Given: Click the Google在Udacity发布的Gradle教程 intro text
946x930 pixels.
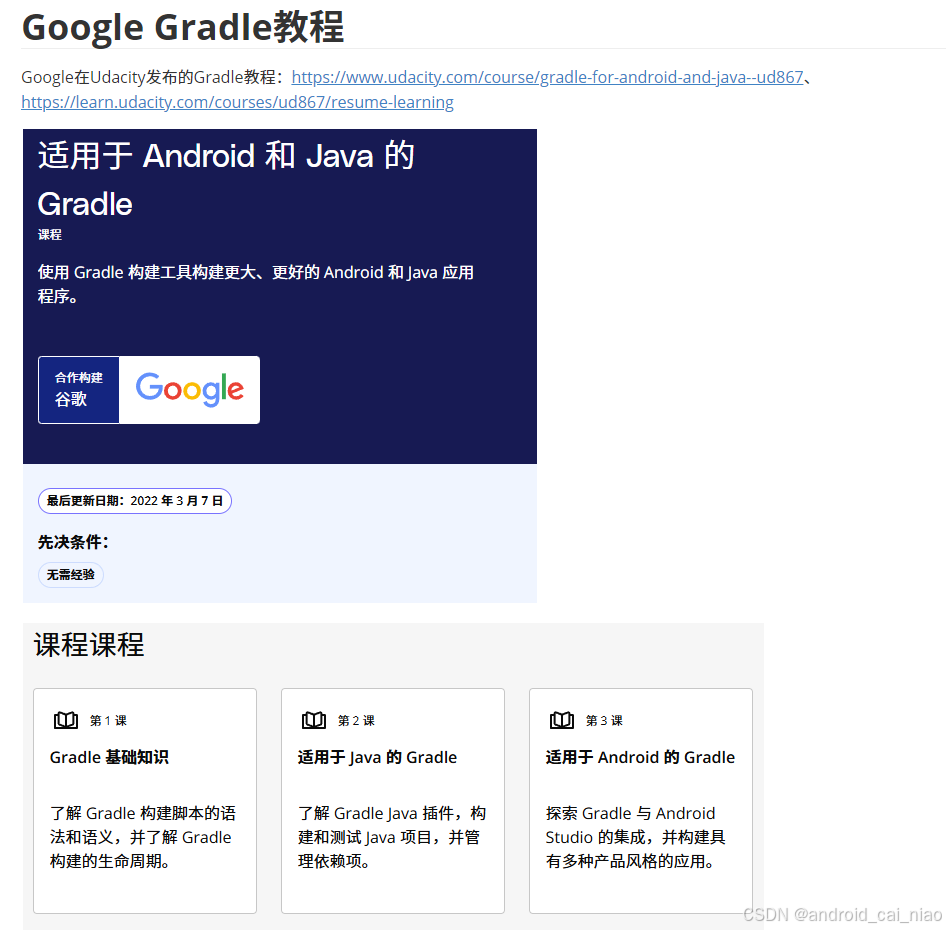Looking at the screenshot, I should point(153,77).
